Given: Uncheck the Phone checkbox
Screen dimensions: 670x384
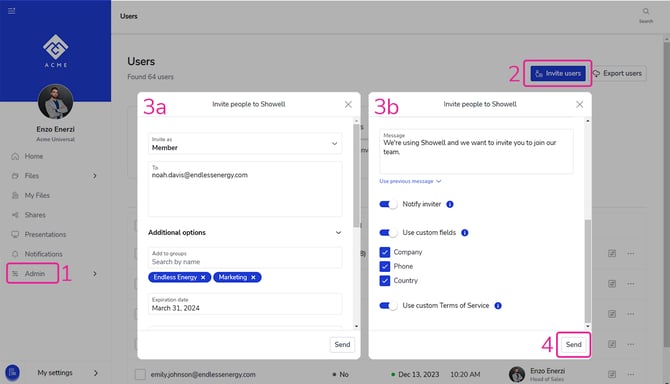Looking at the screenshot, I should 385,267.
